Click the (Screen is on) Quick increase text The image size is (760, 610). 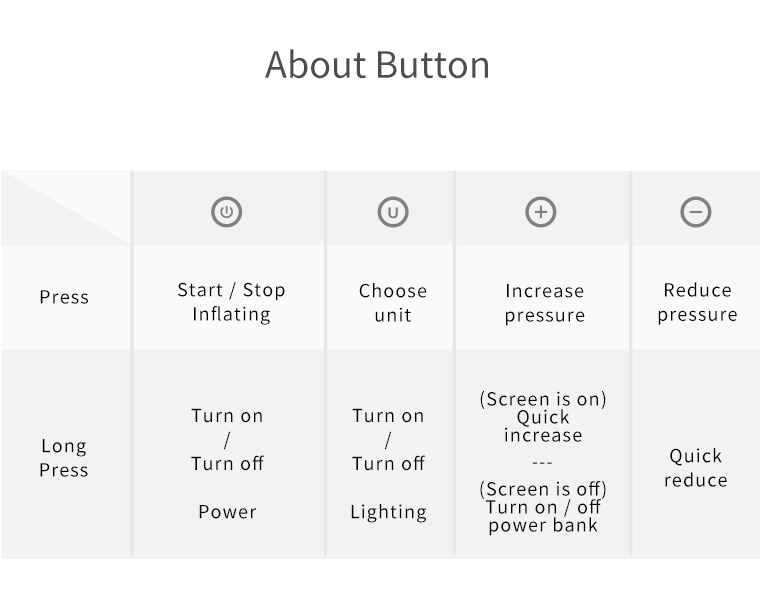coord(543,417)
